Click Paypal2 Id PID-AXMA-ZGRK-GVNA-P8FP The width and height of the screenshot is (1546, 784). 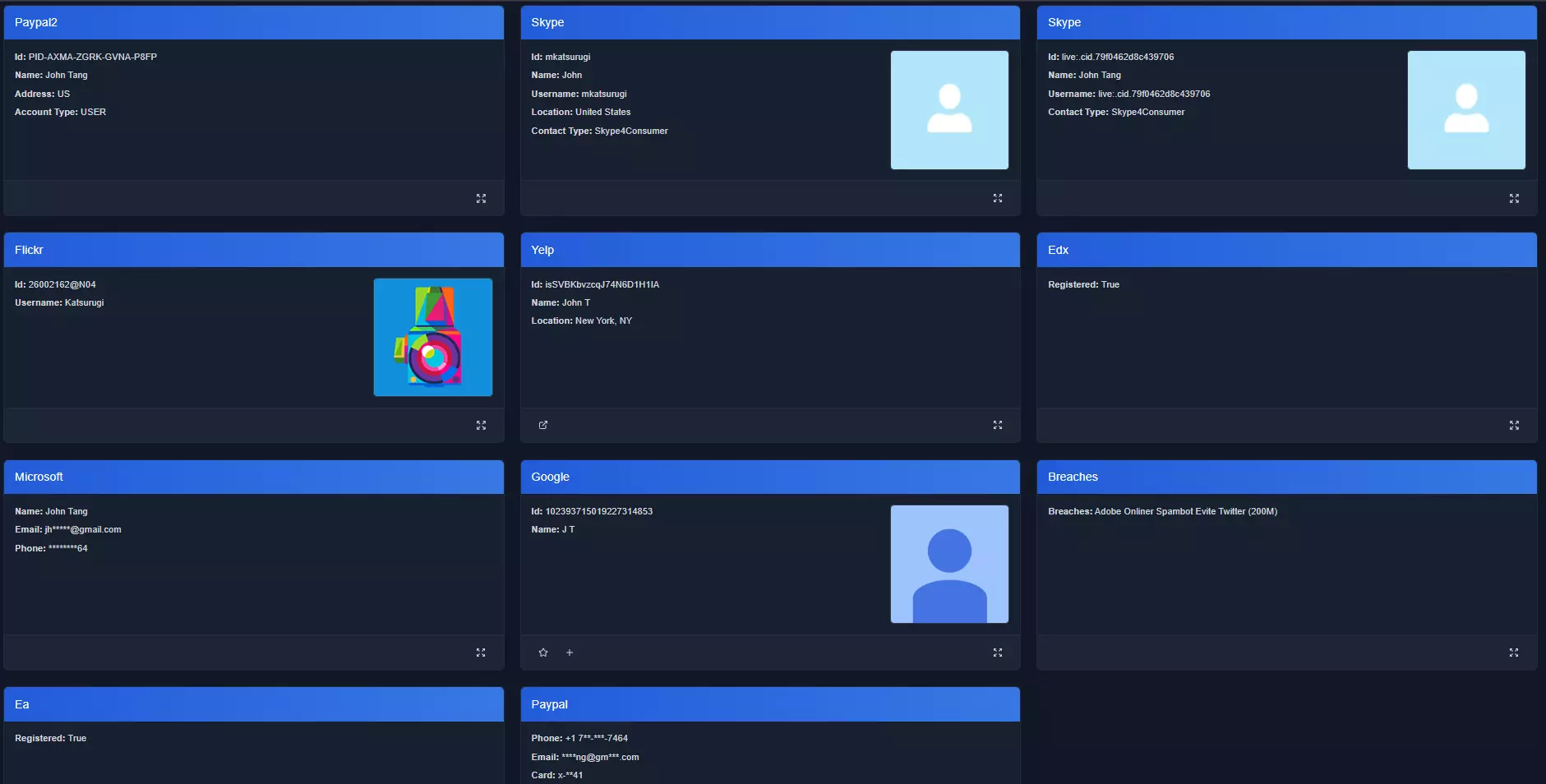(x=85, y=57)
